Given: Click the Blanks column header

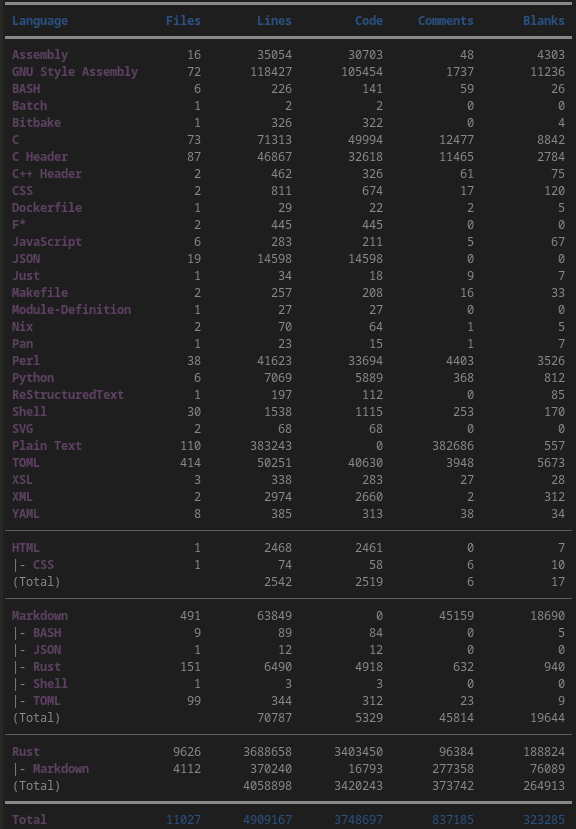Looking at the screenshot, I should point(544,21).
